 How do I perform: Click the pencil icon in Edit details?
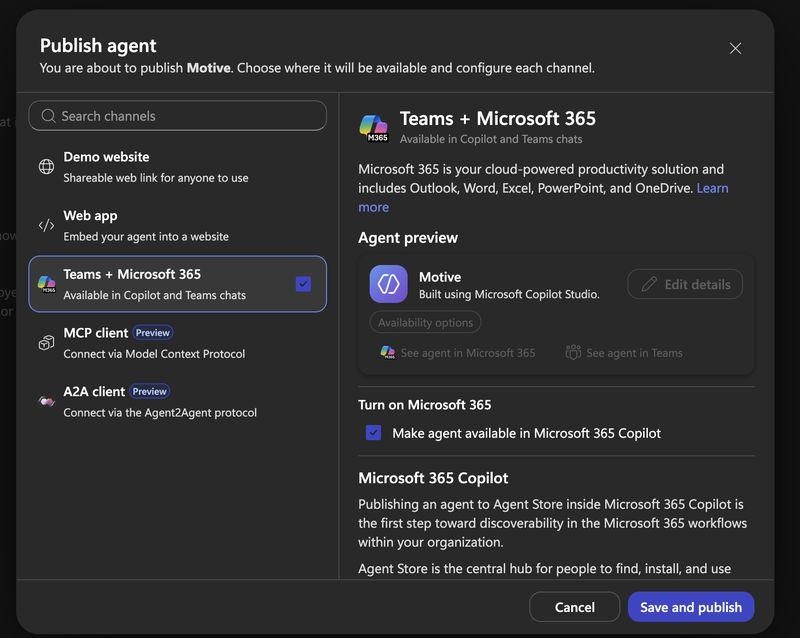[x=649, y=284]
